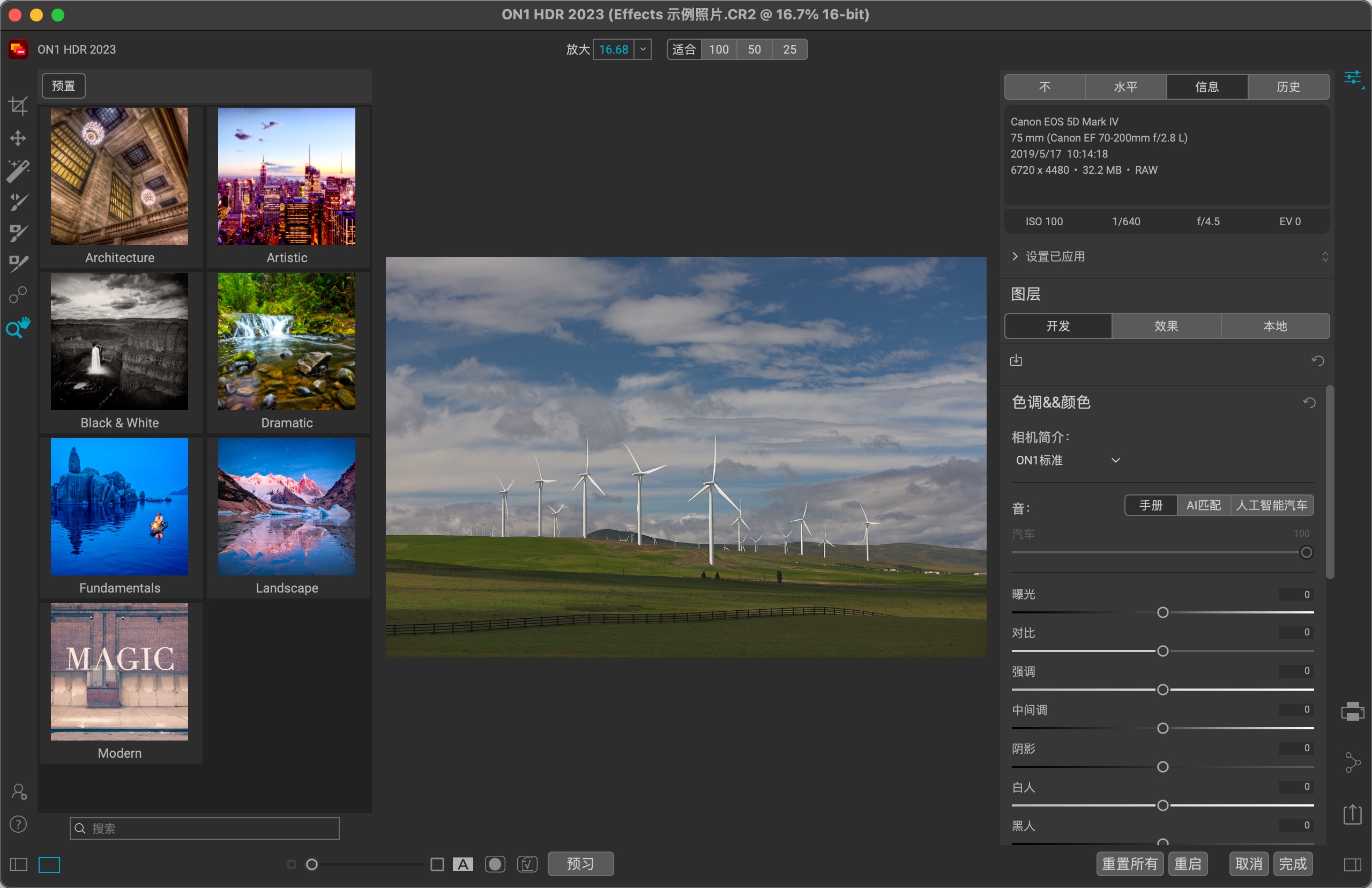Click the ON1 HDR app logo
Viewport: 1372px width, 888px height.
pyautogui.click(x=18, y=49)
